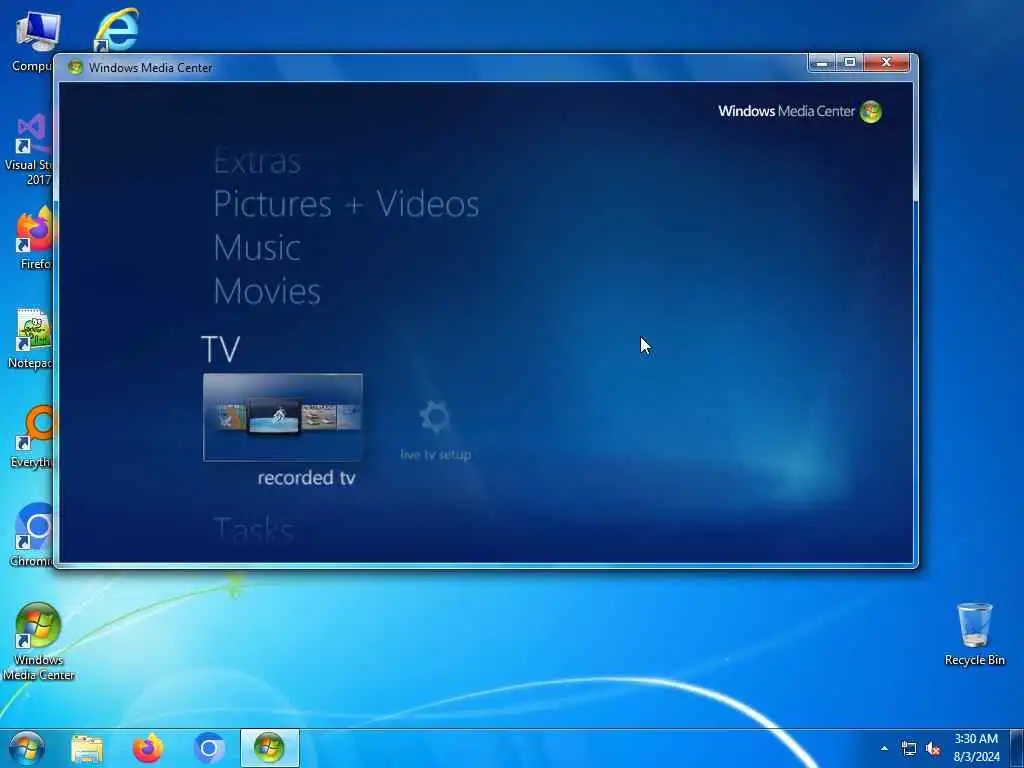Open the taskbar clock and date
The height and width of the screenshot is (768, 1024).
click(x=976, y=748)
